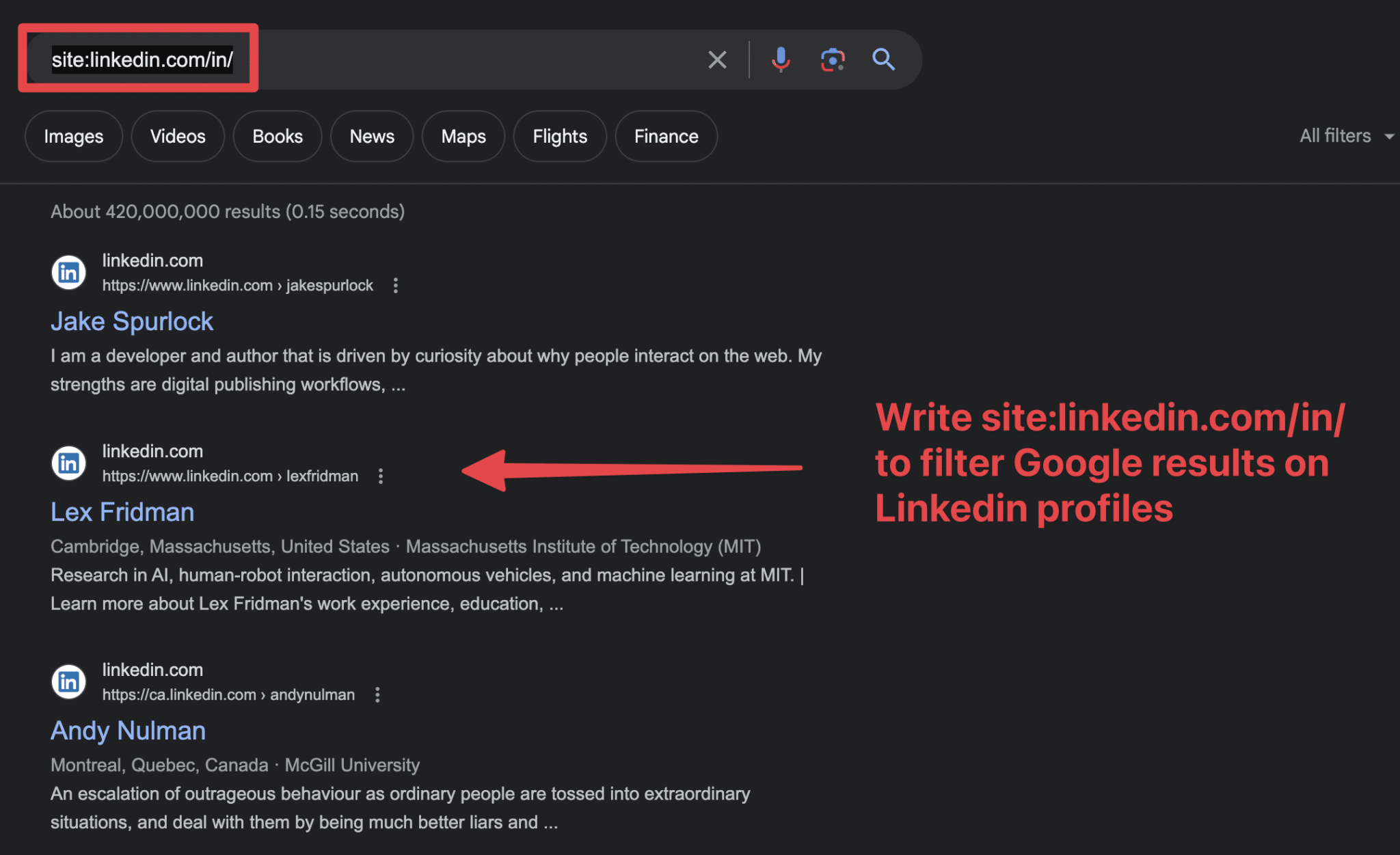This screenshot has width=1400, height=855.
Task: Open the News results tab
Action: point(371,136)
